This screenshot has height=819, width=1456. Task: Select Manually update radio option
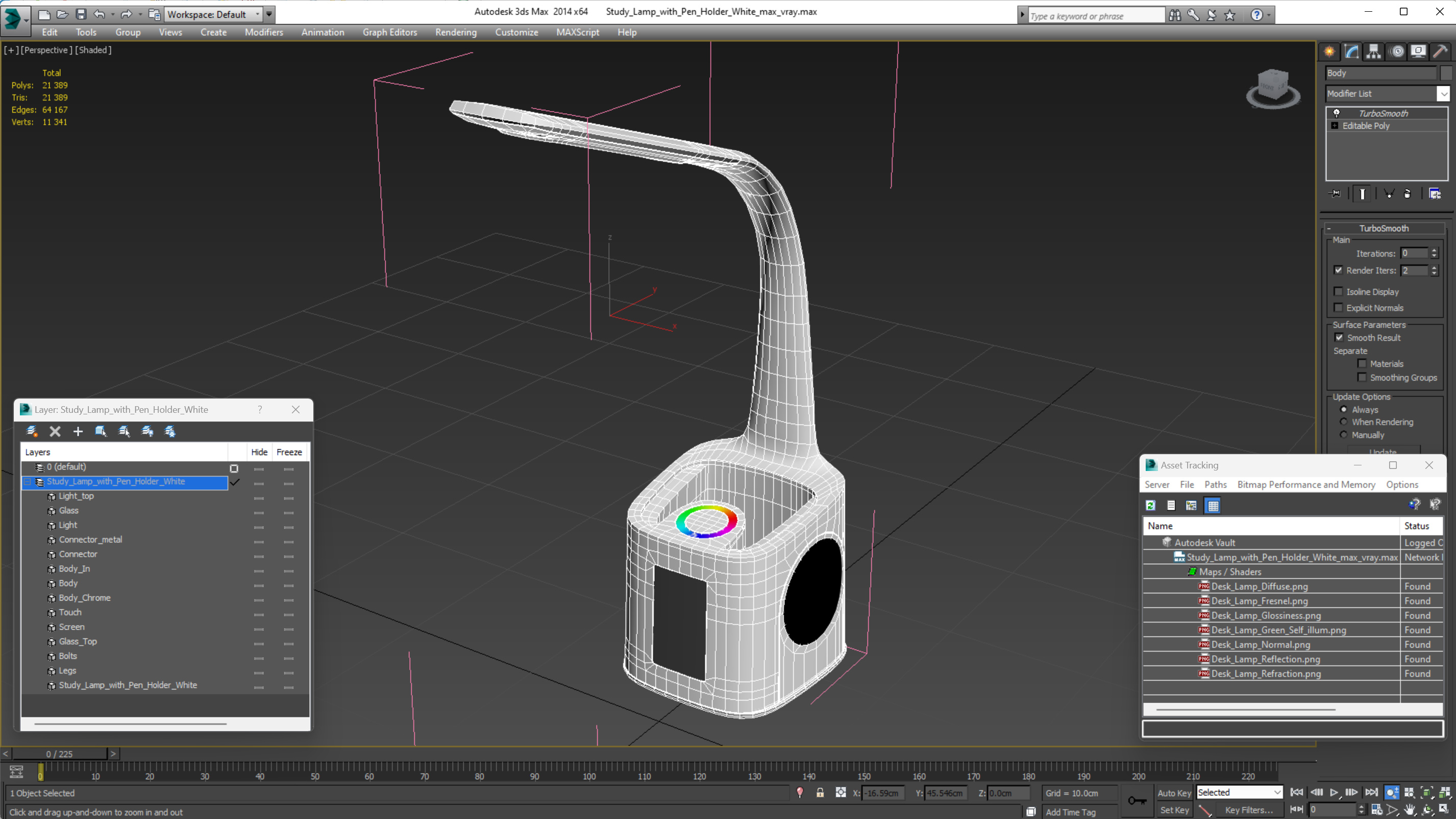tap(1344, 435)
